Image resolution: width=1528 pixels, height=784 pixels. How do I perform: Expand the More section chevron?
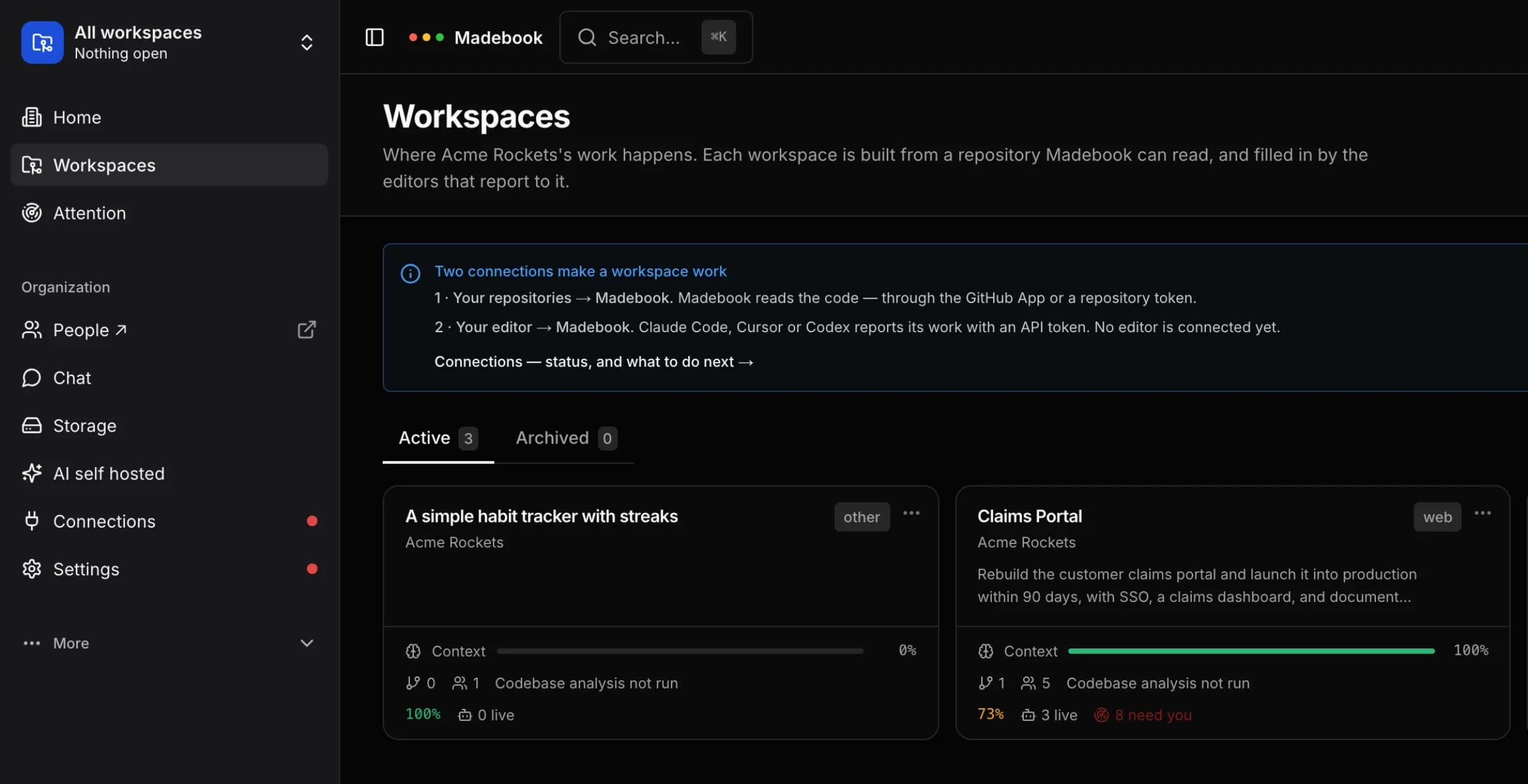306,643
